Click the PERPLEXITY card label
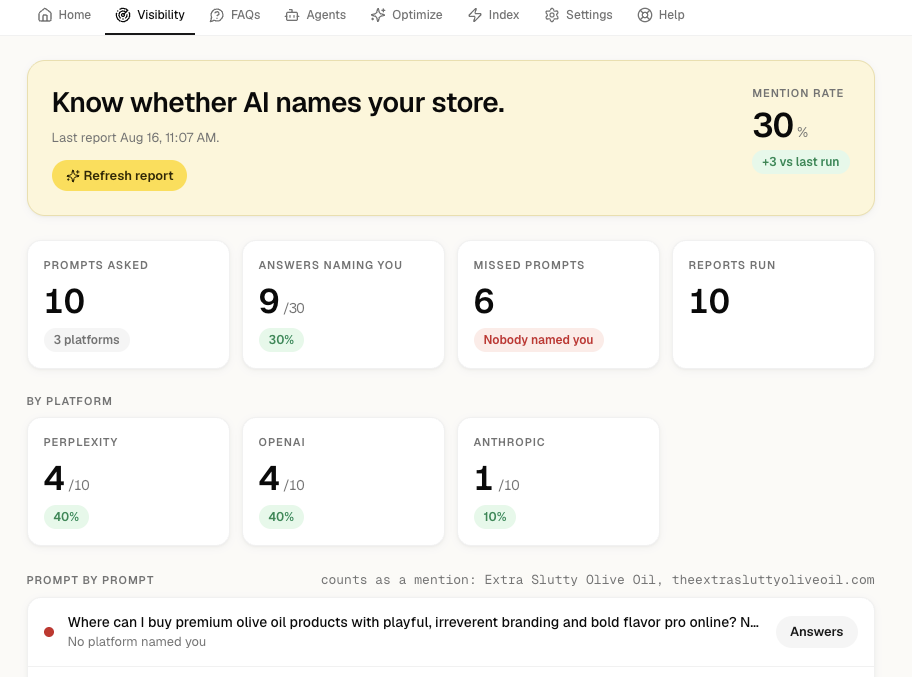Screen dimensions: 912x677 pos(81,442)
